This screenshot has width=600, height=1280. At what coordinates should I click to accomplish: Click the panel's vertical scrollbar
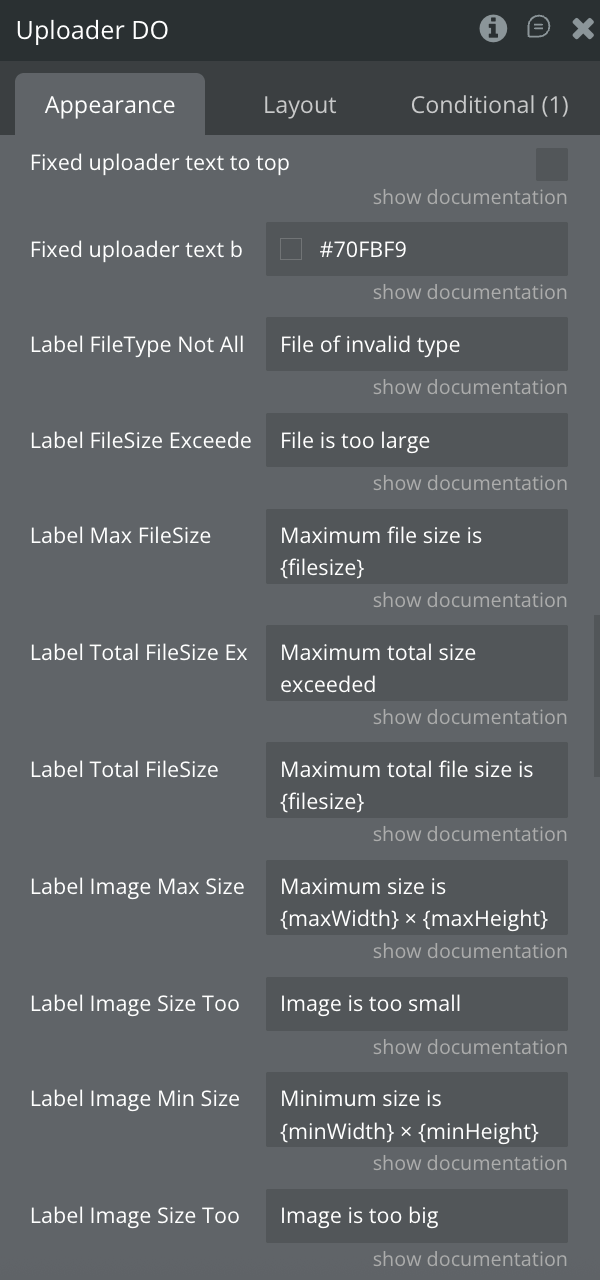pos(596,695)
